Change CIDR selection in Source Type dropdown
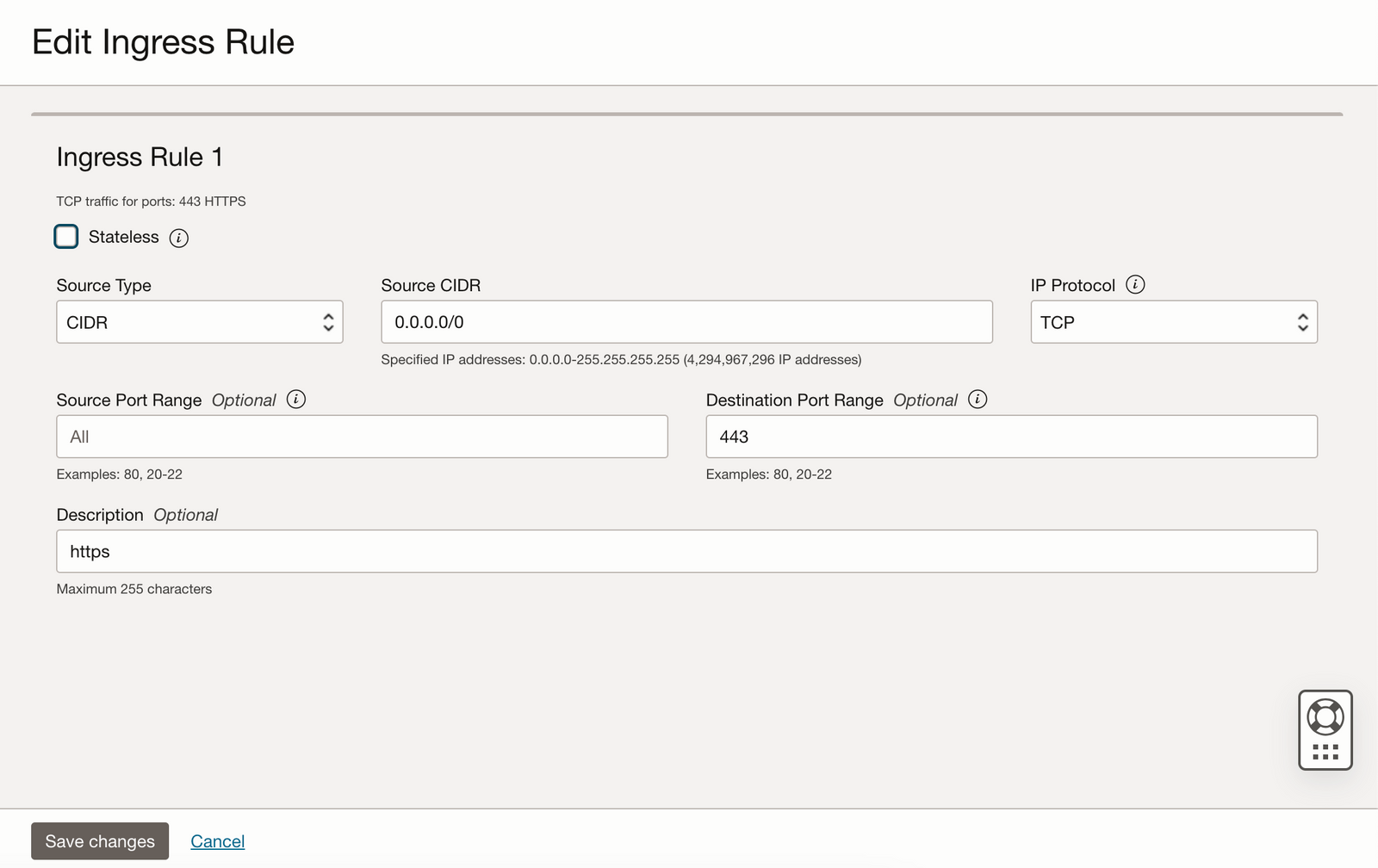 coord(199,321)
